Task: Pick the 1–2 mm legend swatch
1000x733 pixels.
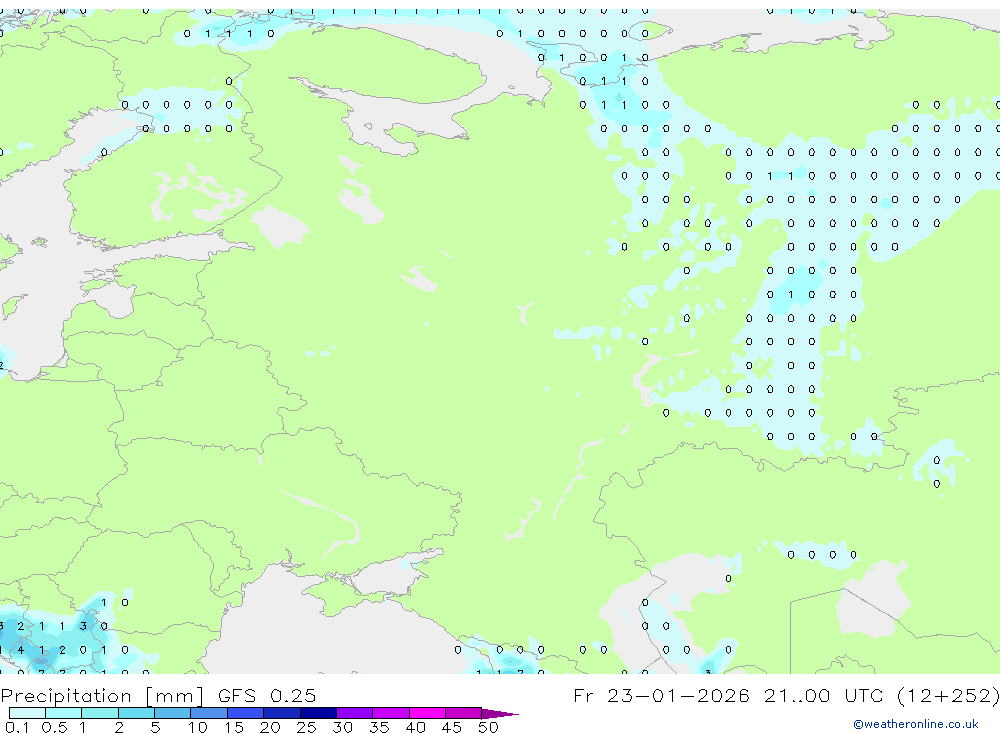Action: 100,713
